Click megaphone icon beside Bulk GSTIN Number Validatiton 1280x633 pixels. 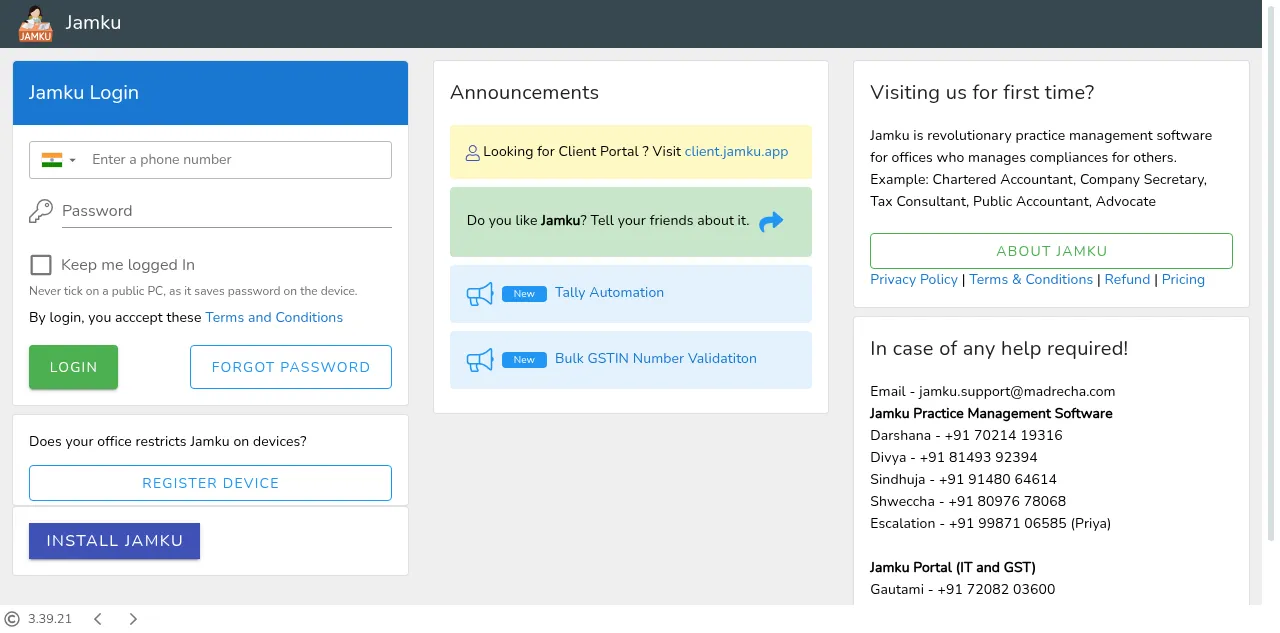click(480, 360)
